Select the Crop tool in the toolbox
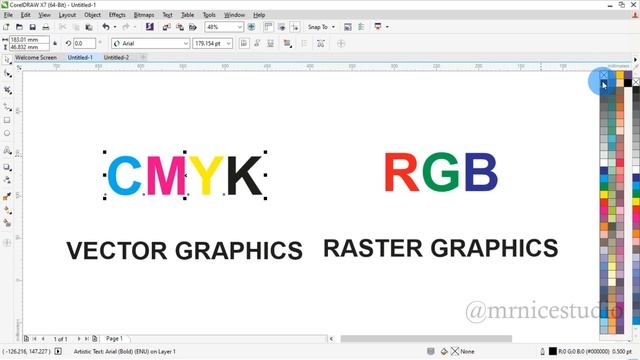 (x=7, y=90)
